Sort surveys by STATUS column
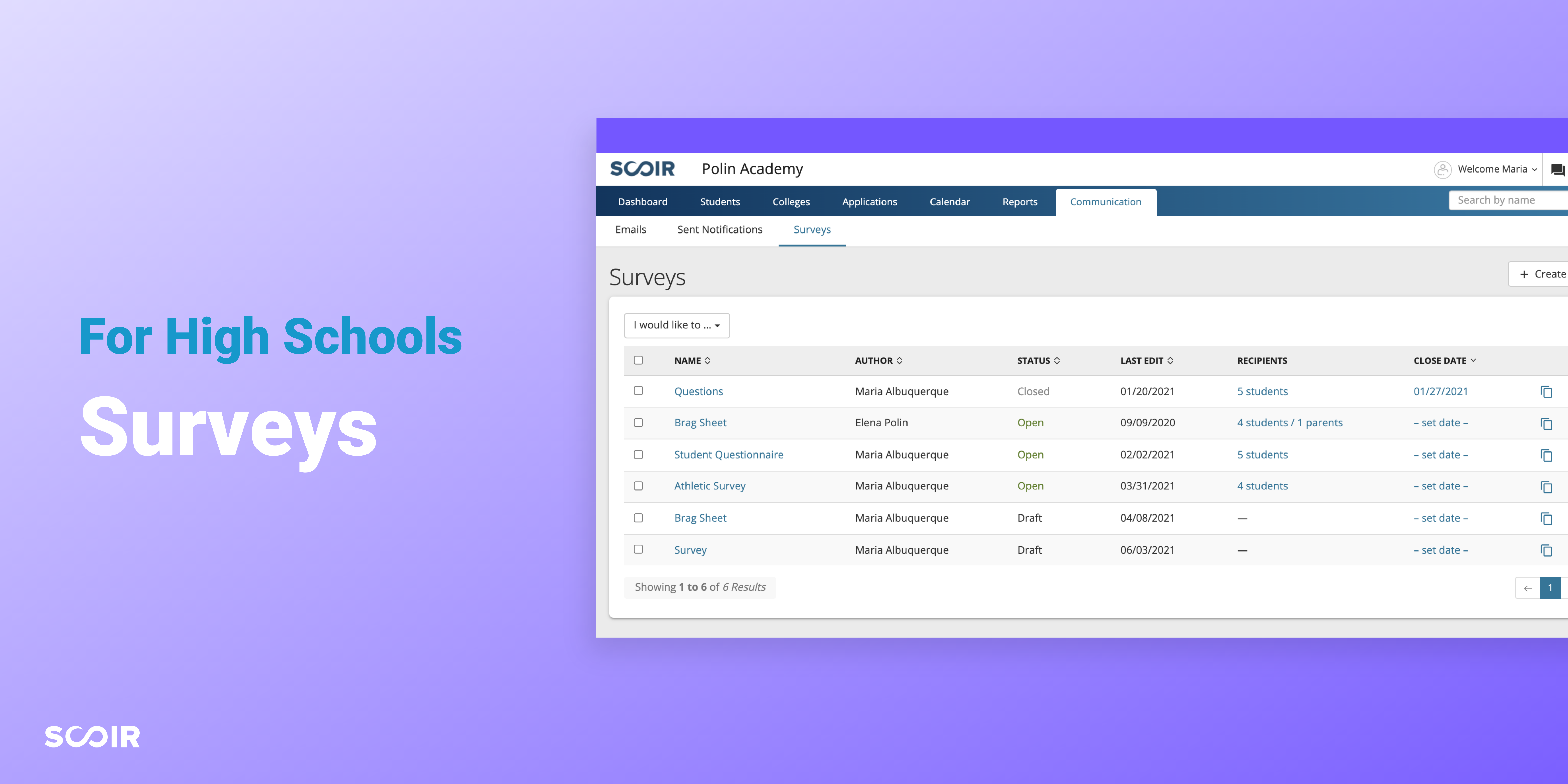This screenshot has width=1568, height=784. 1038,360
